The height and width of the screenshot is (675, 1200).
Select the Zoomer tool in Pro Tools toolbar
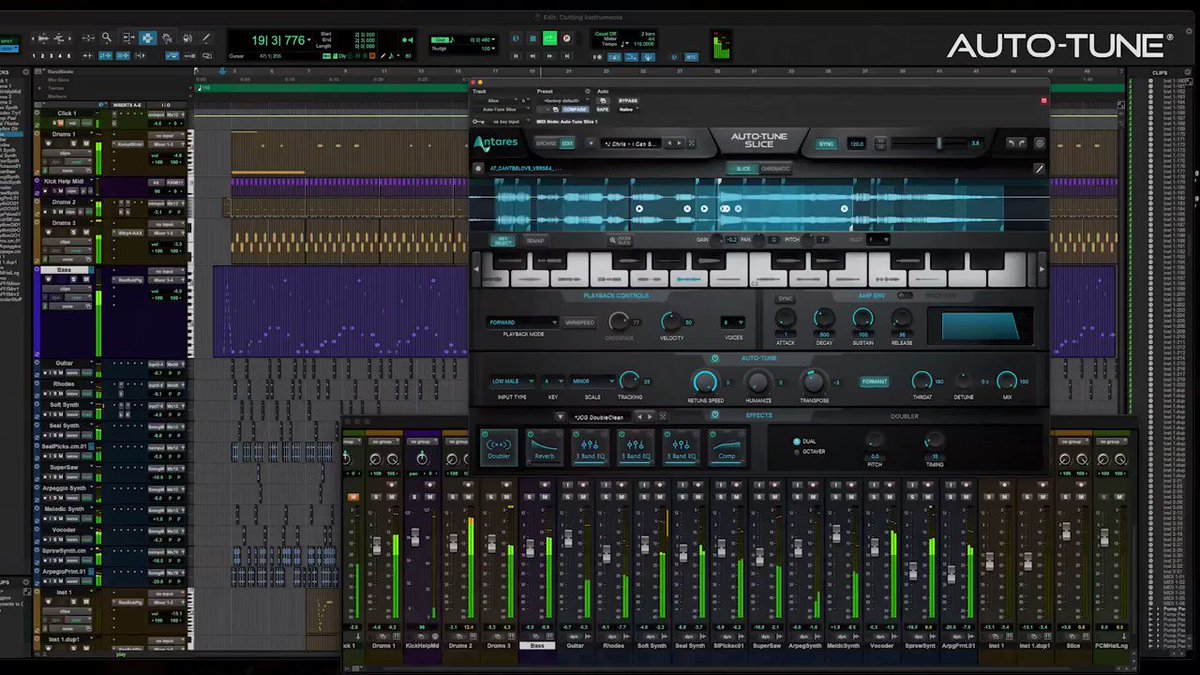tap(106, 37)
